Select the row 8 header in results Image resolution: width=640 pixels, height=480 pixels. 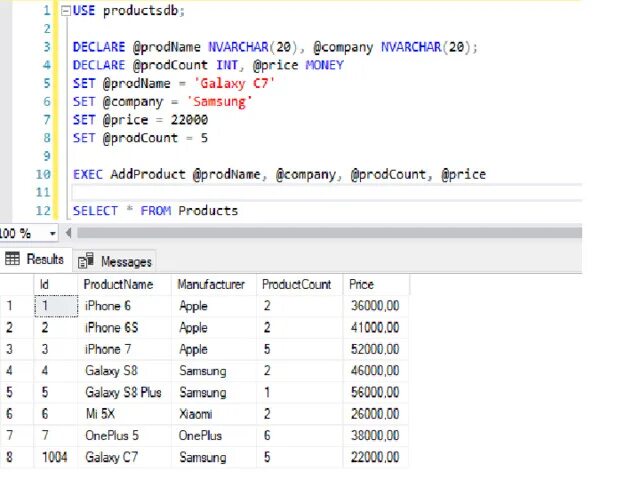click(x=17, y=457)
